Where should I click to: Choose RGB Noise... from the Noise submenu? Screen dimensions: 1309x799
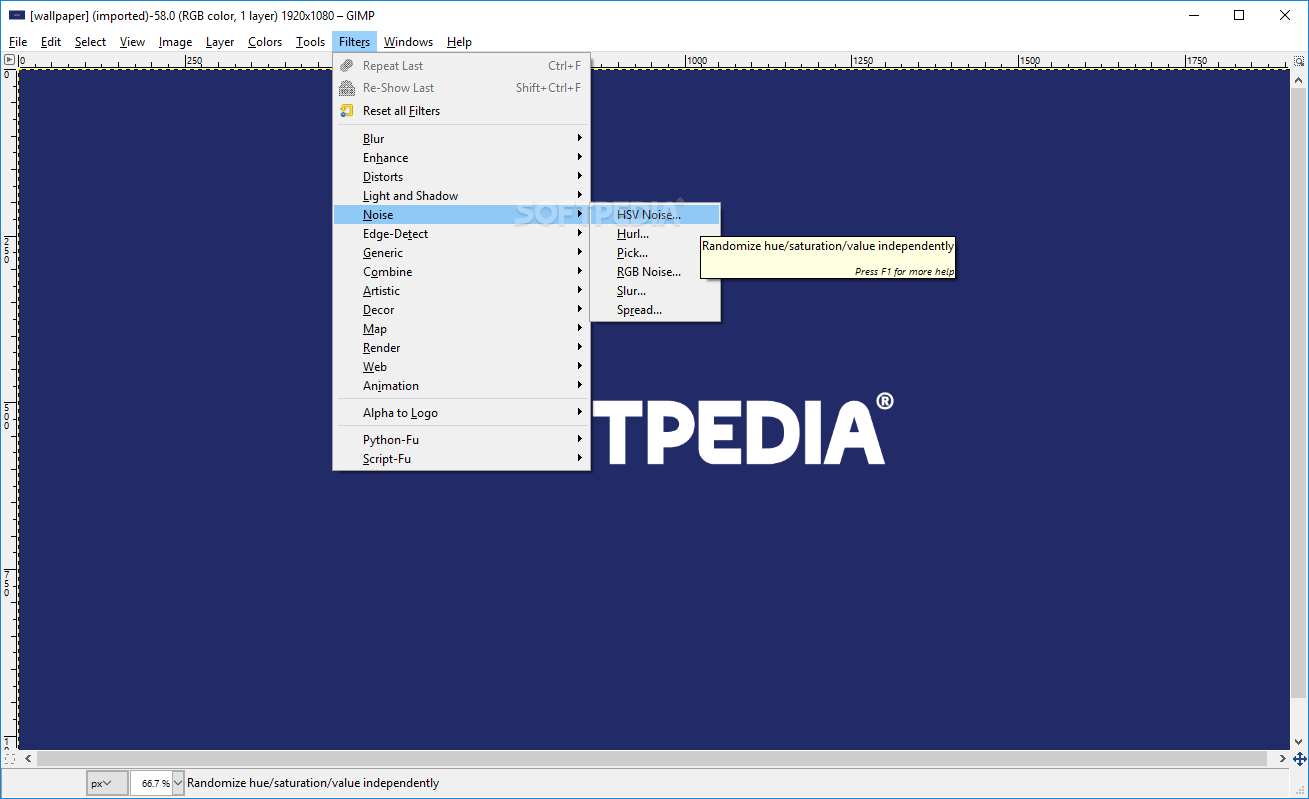pos(655,272)
